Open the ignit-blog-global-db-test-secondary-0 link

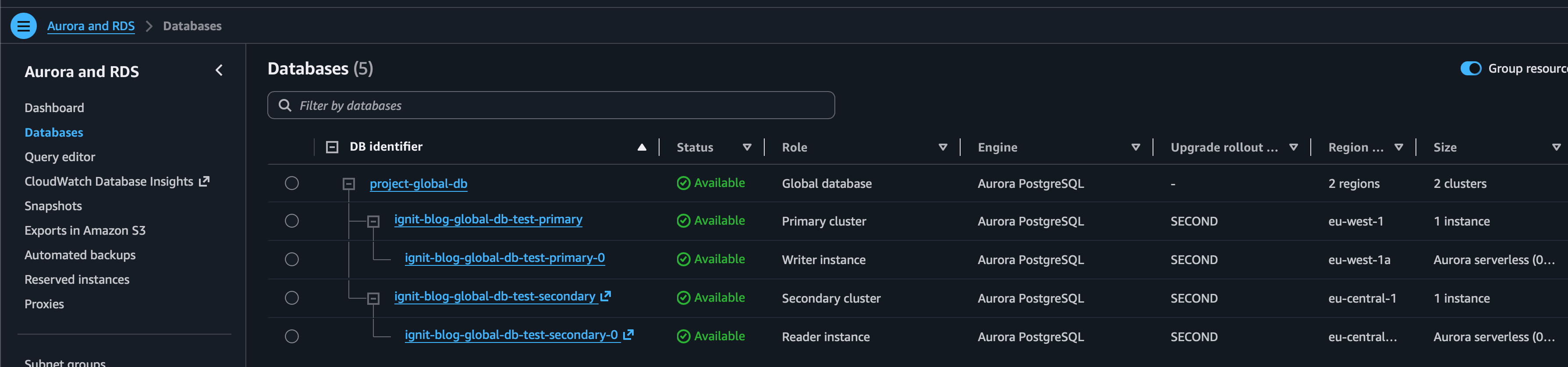[511, 335]
